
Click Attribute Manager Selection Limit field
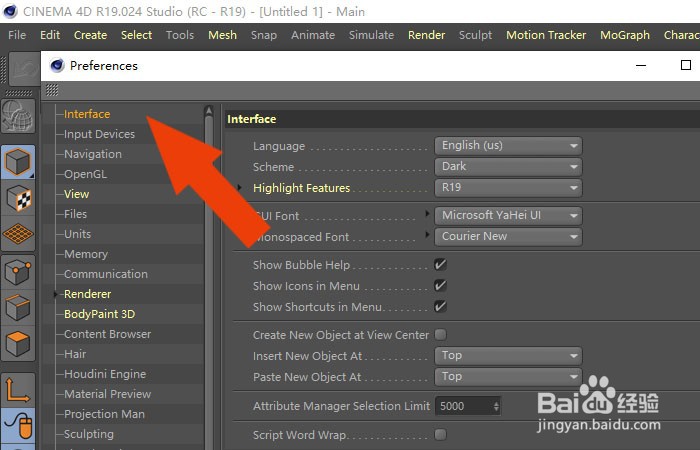(x=468, y=406)
